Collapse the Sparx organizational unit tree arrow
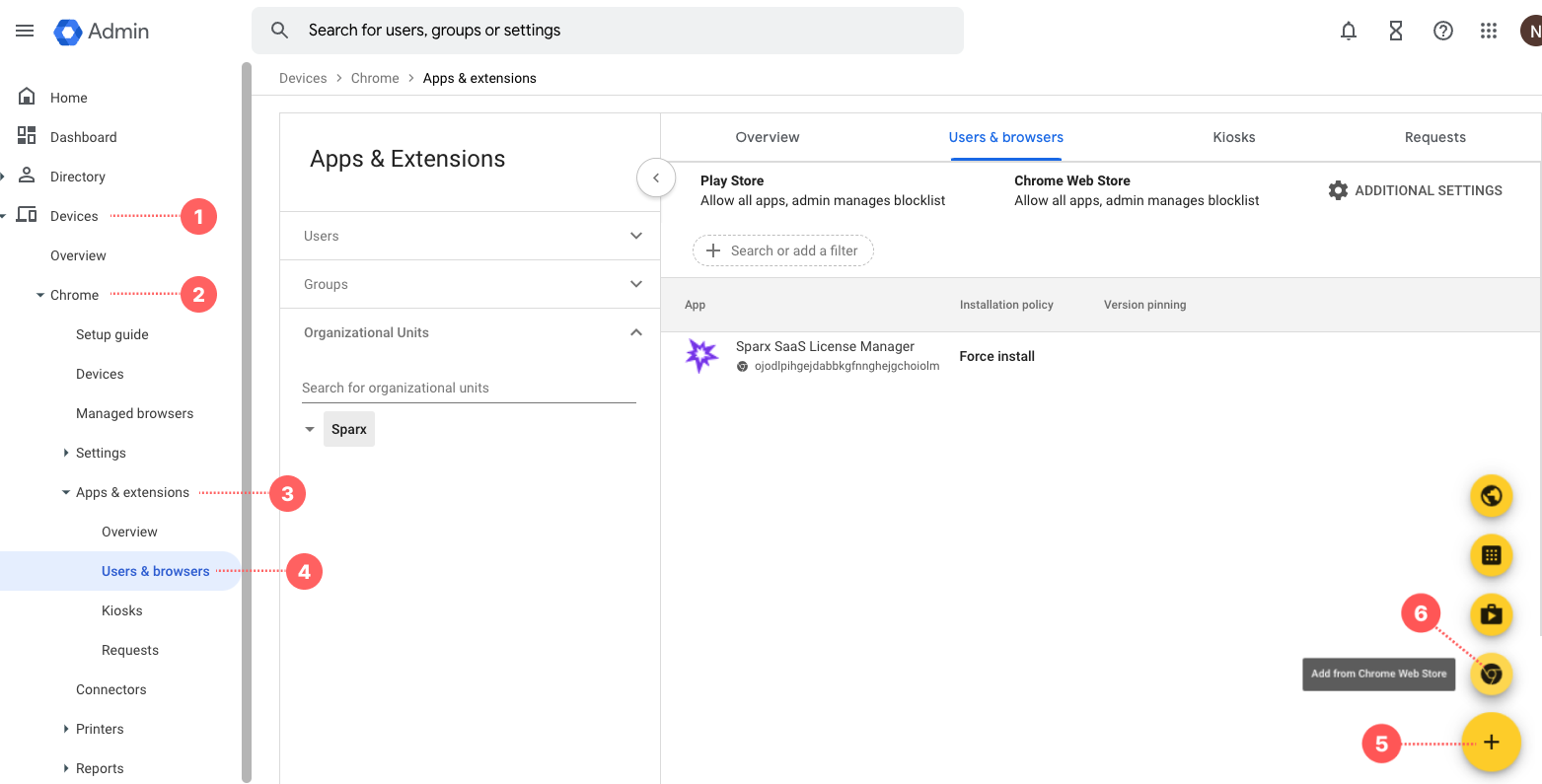1542x784 pixels. click(310, 429)
